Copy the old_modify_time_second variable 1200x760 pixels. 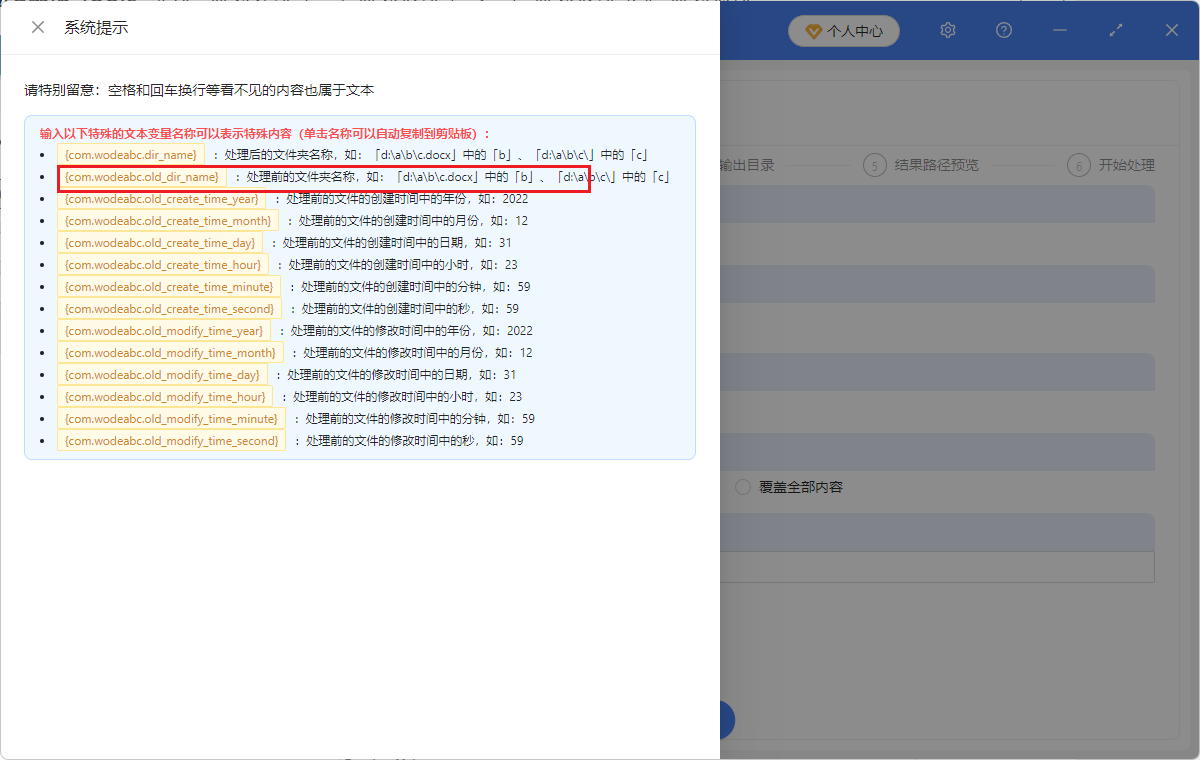coord(171,441)
